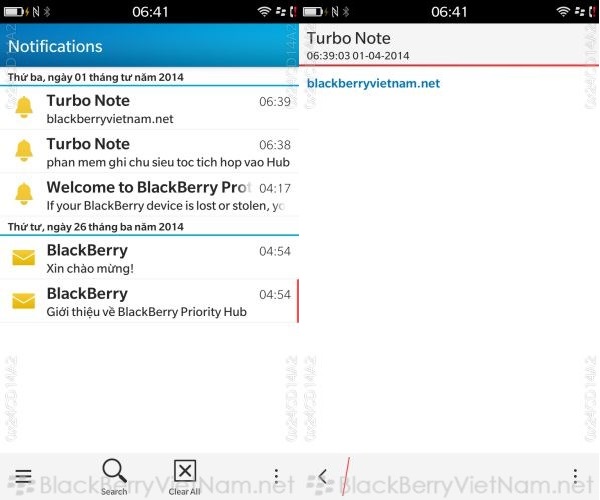Tap the Search magnifier icon
Viewport: 600px width, 500px height.
114,471
